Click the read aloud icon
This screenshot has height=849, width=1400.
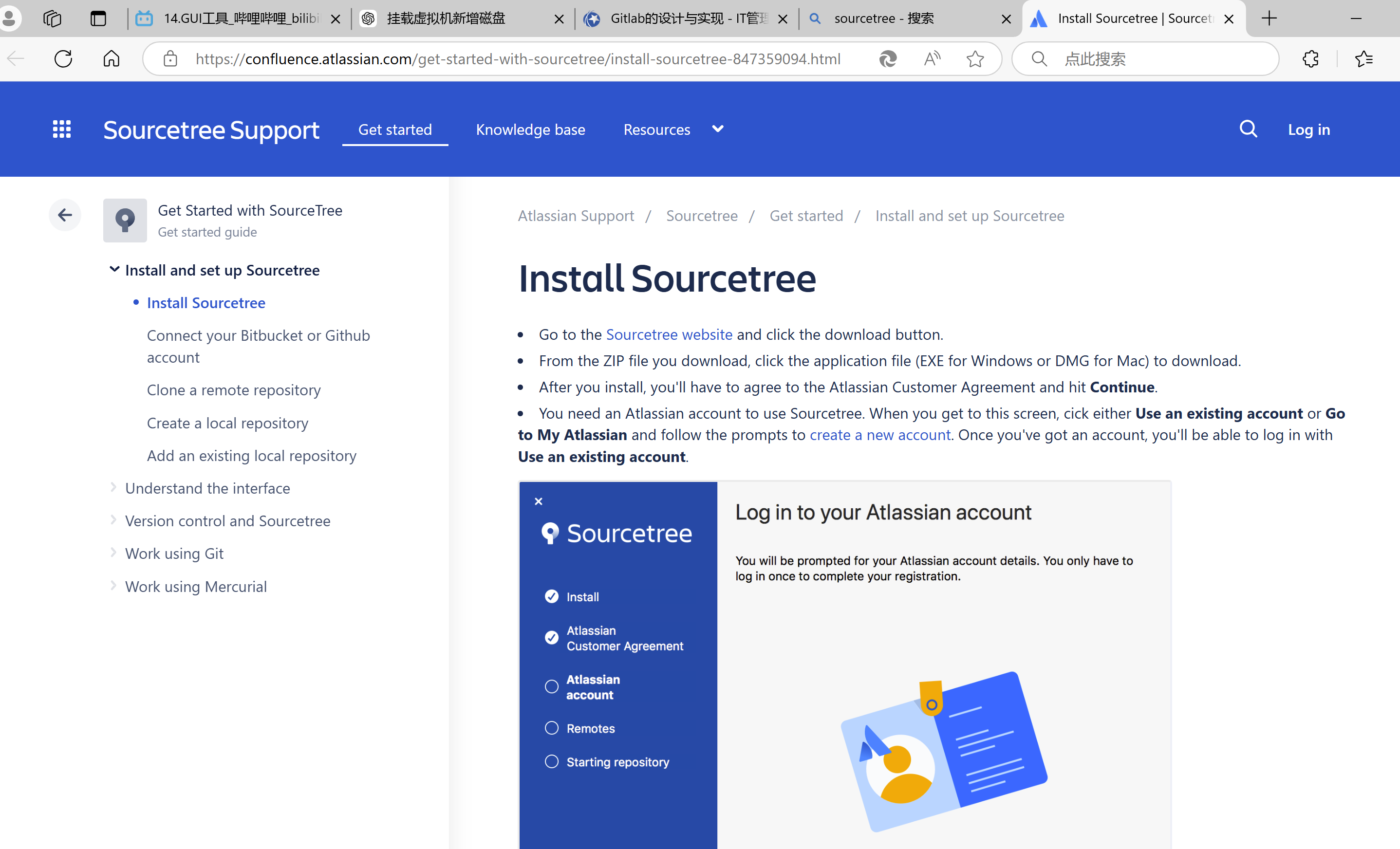click(x=932, y=58)
